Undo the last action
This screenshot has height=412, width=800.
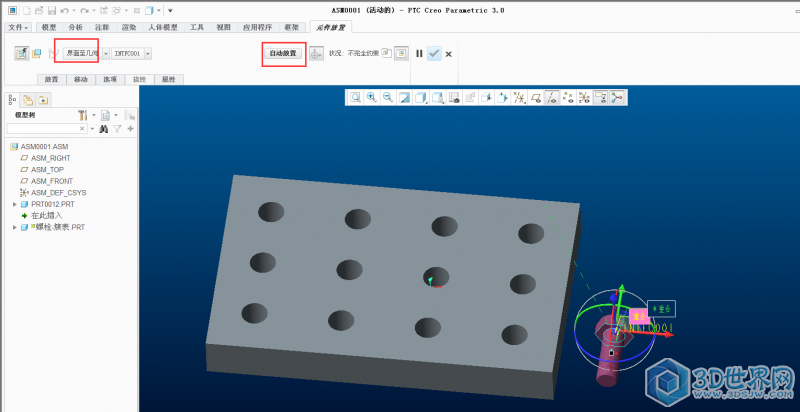(64, 10)
